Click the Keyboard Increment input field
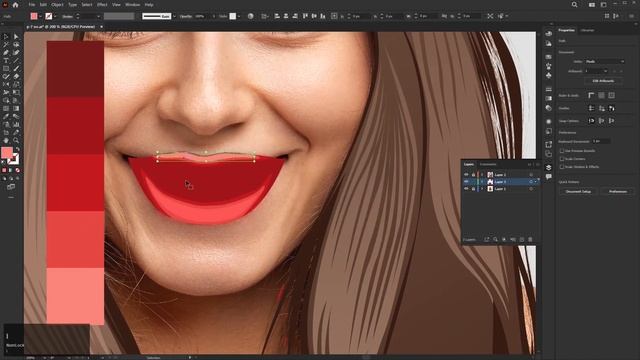 pyautogui.click(x=601, y=141)
